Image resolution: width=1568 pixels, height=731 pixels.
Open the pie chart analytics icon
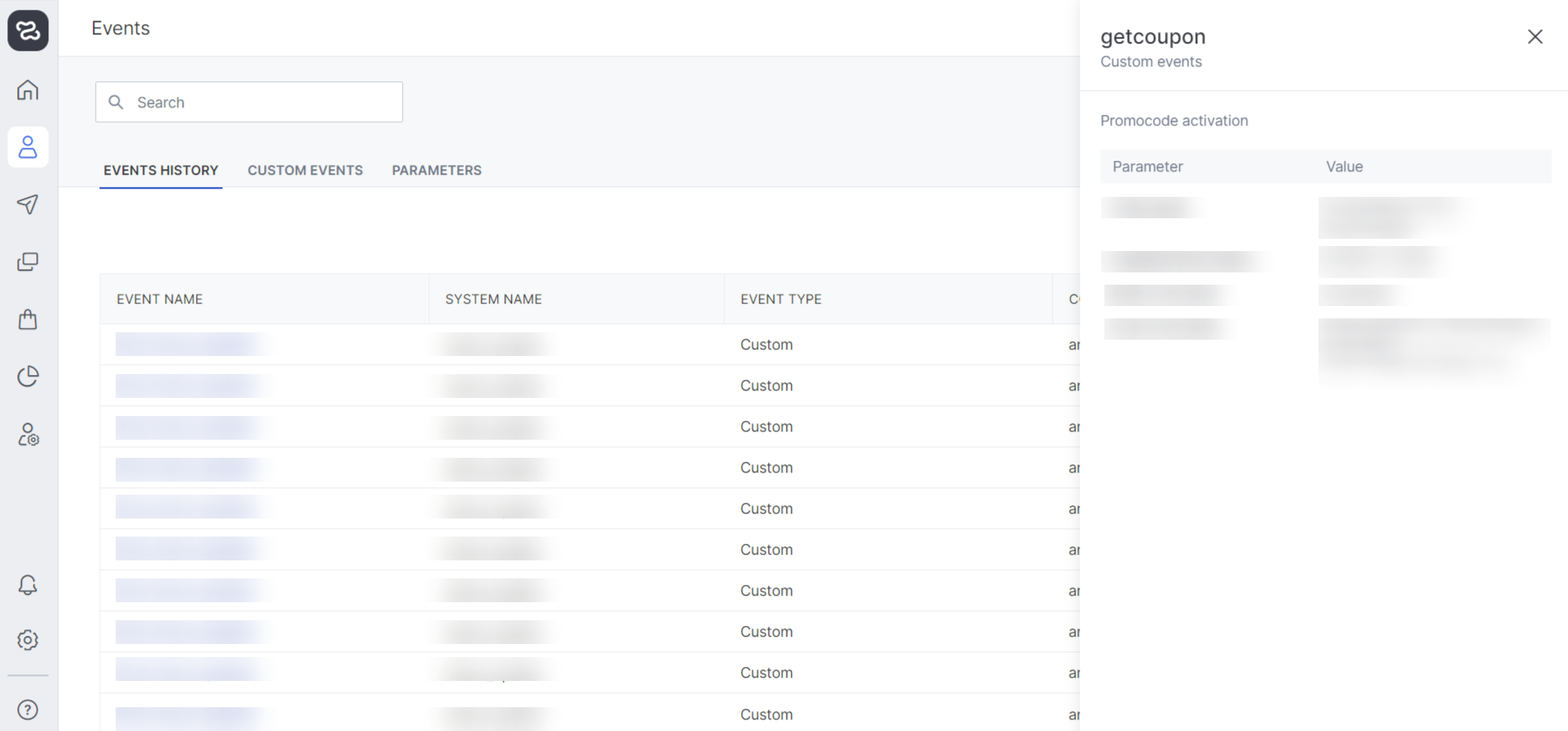pyautogui.click(x=28, y=377)
